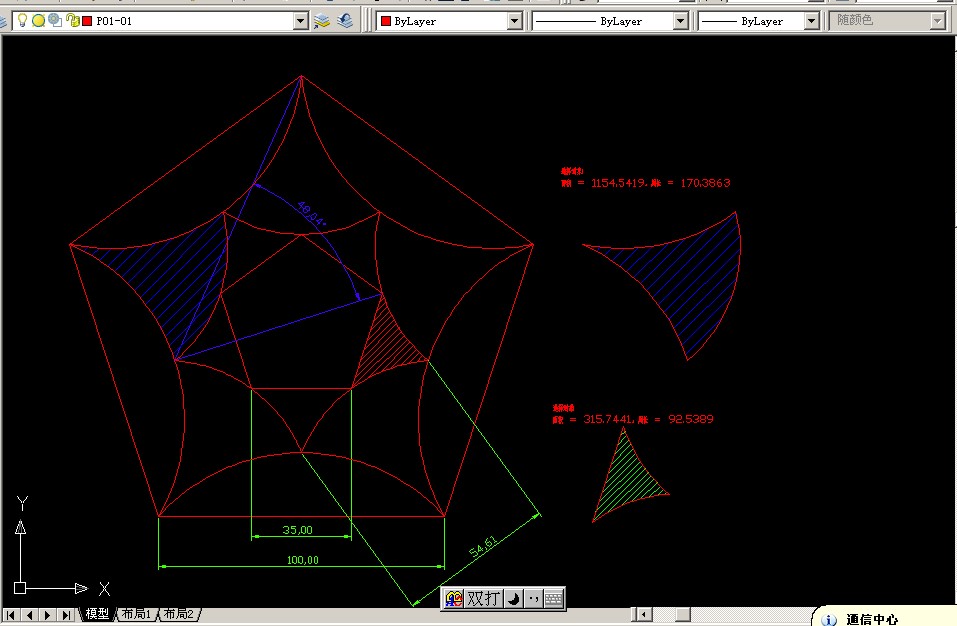
Task: Toggle freeze/thaw sun icon for layer P01-01
Action: (x=38, y=21)
